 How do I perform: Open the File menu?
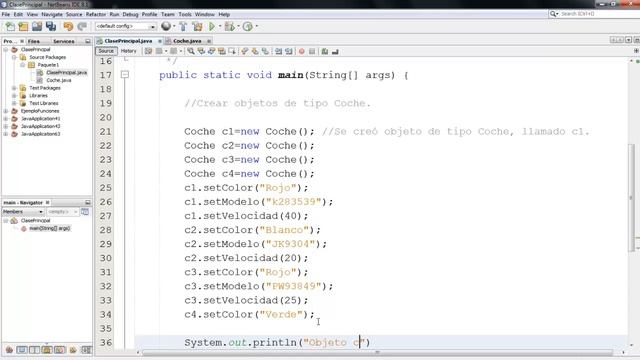click(6, 14)
